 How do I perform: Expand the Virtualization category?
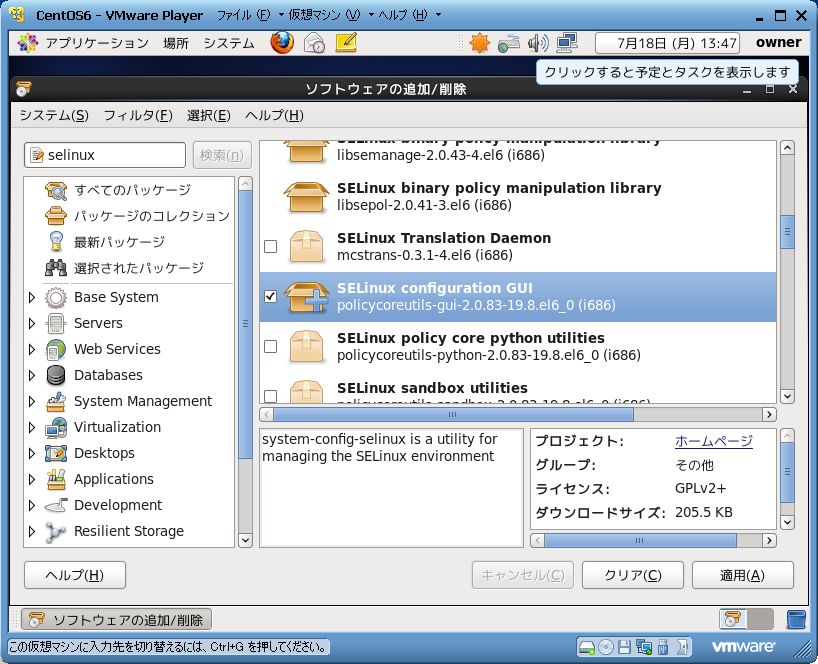click(32, 428)
